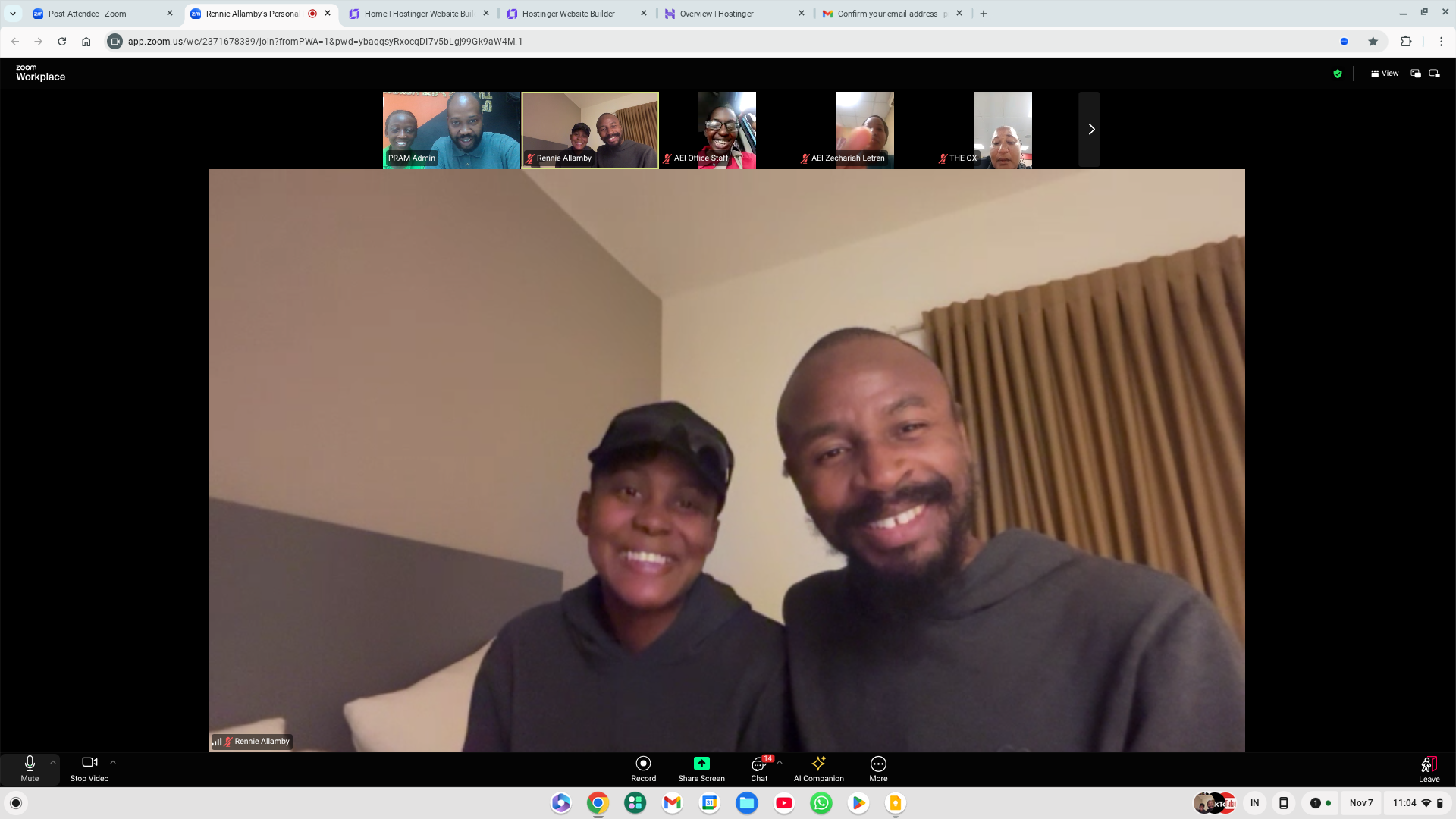Mute the microphone

click(x=30, y=764)
